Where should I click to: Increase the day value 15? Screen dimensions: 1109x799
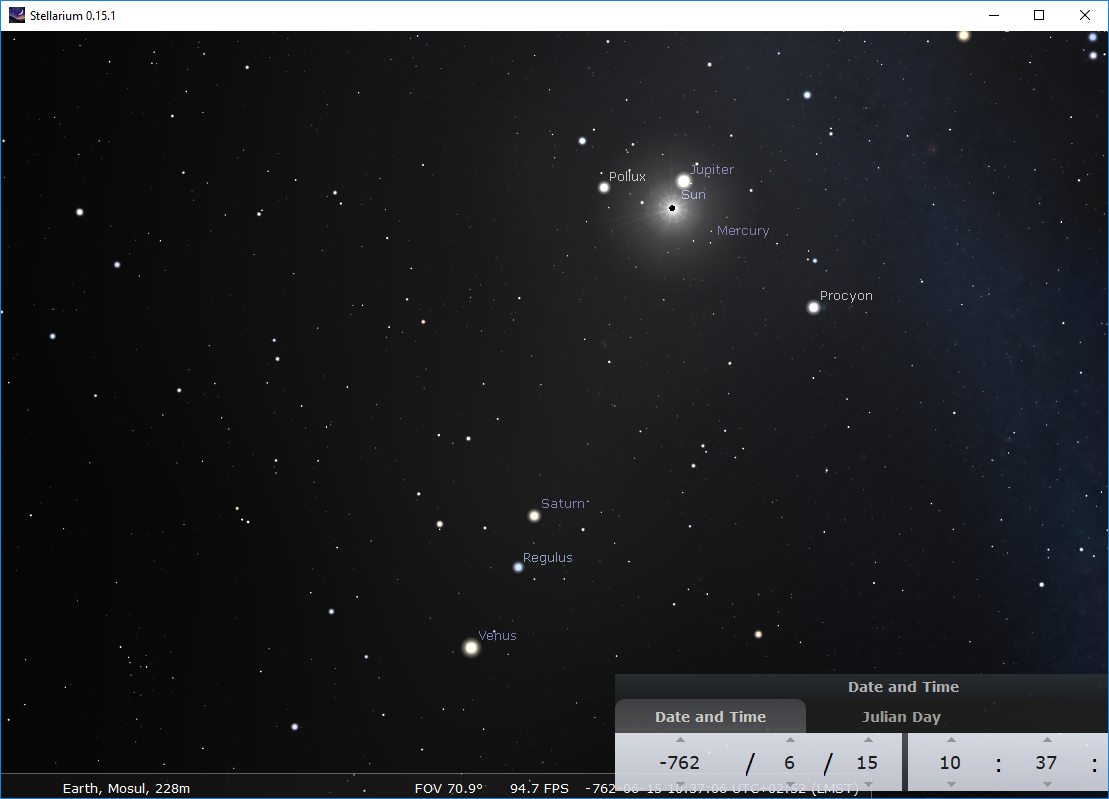coord(868,740)
